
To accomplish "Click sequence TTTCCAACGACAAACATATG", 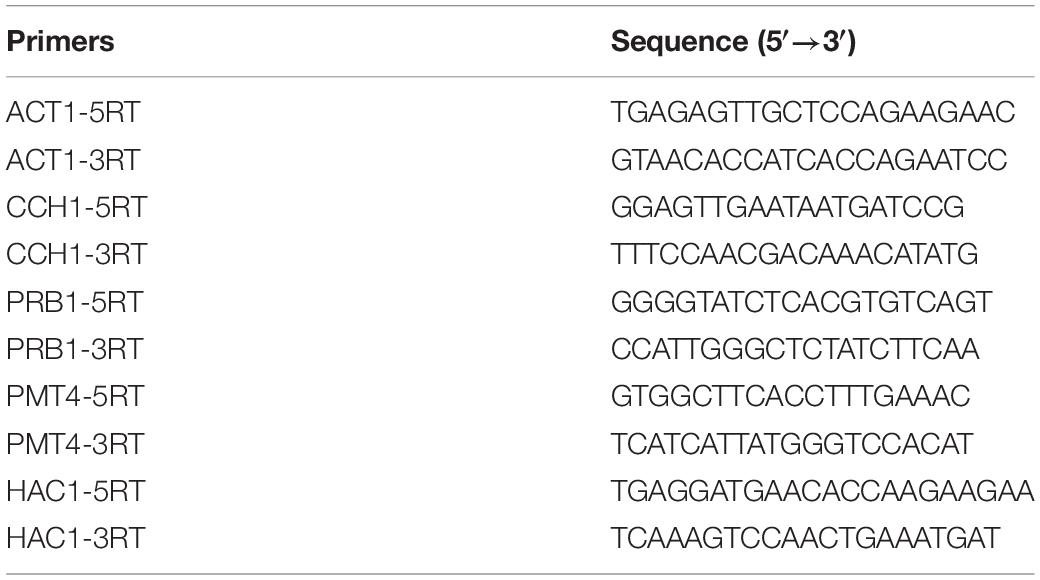I will coord(795,254).
